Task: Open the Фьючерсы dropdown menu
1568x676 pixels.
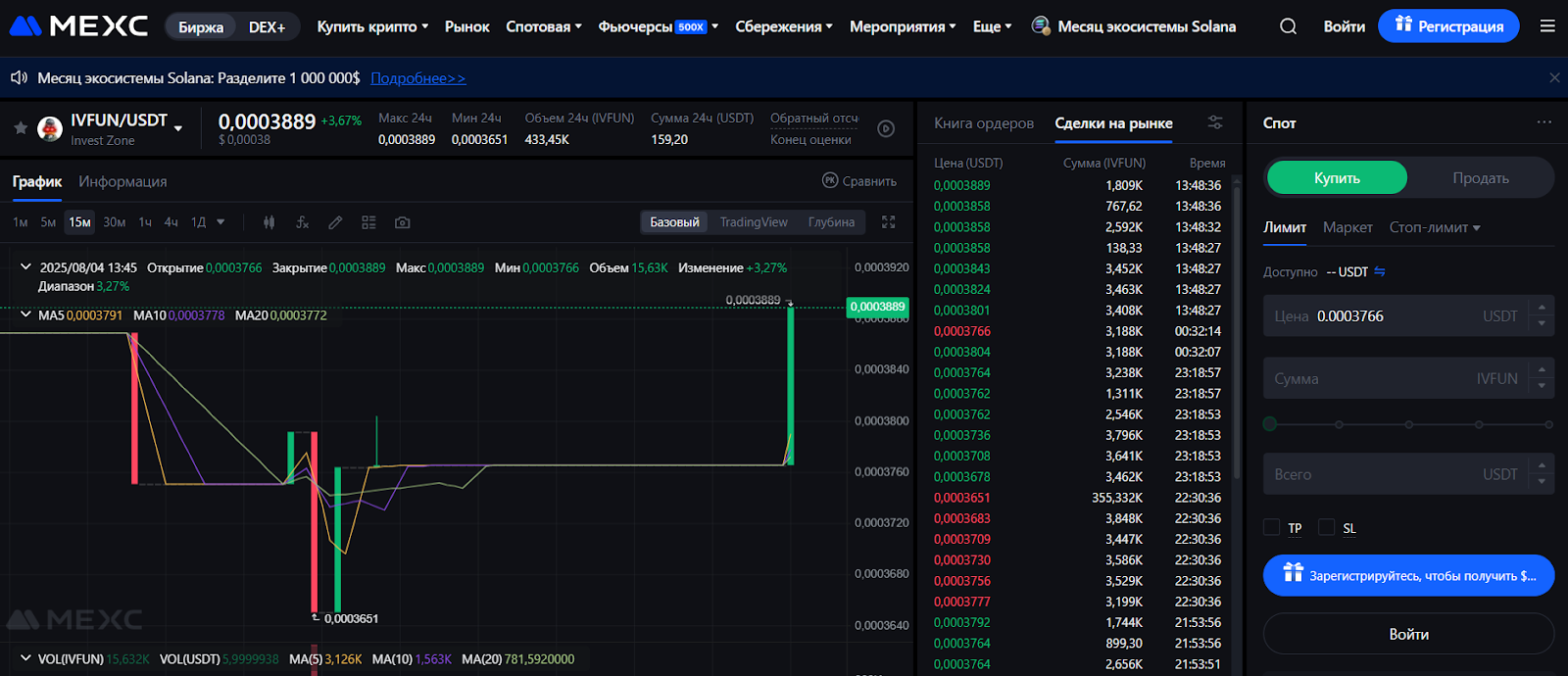Action: 659,26
